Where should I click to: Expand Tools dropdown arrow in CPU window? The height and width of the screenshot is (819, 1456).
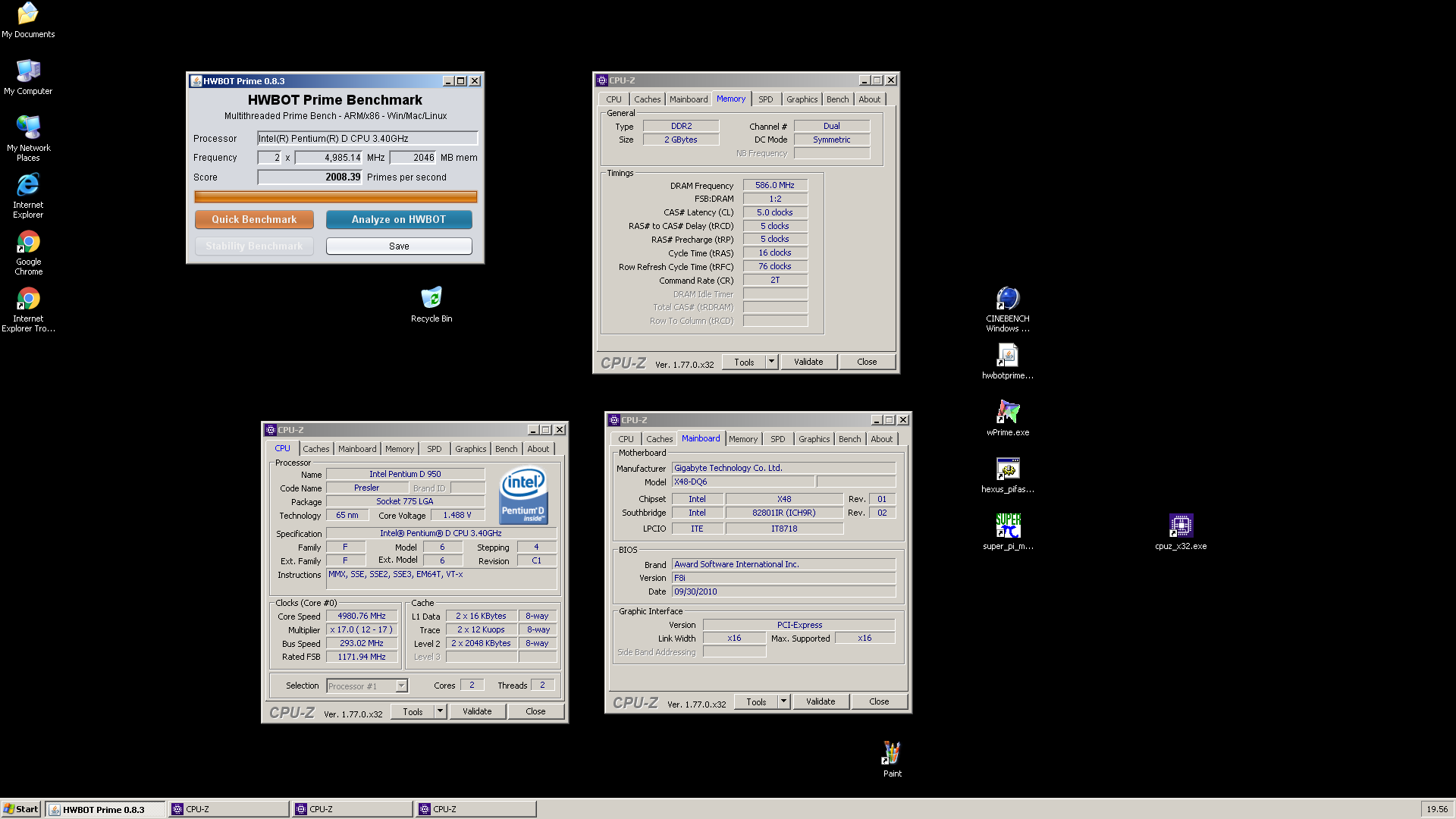(441, 711)
